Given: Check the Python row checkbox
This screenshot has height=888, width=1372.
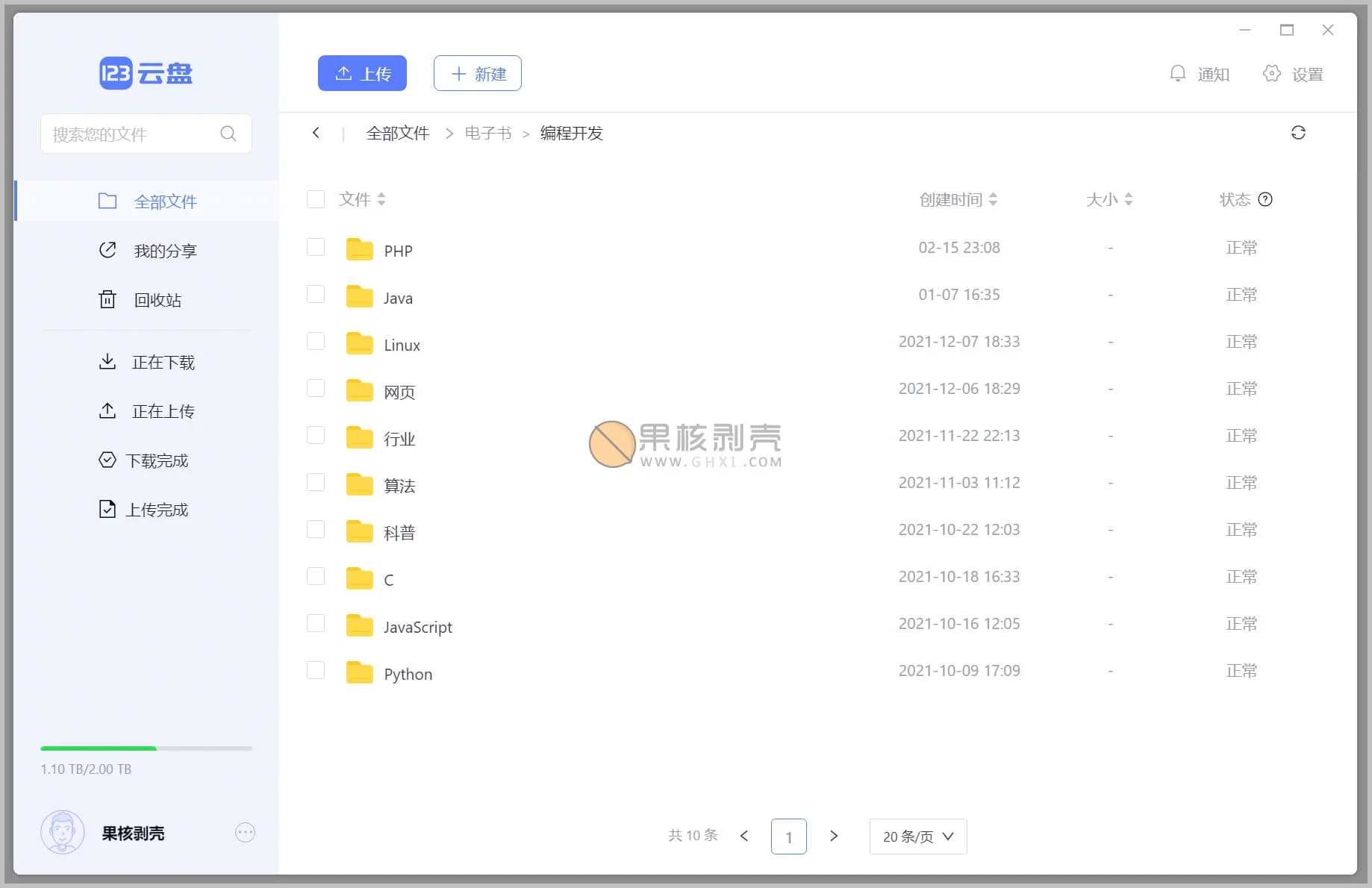Looking at the screenshot, I should pyautogui.click(x=316, y=670).
